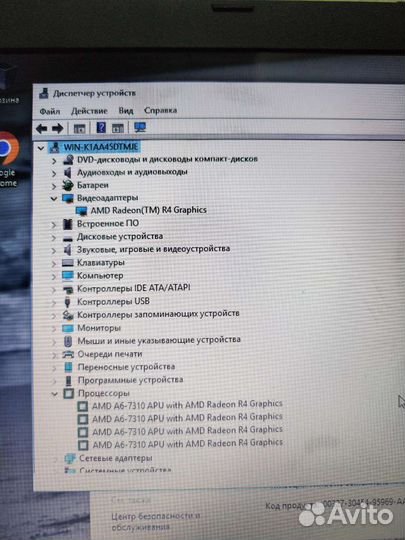
Task: Click the Back arrow toolbar icon
Action: point(41,129)
